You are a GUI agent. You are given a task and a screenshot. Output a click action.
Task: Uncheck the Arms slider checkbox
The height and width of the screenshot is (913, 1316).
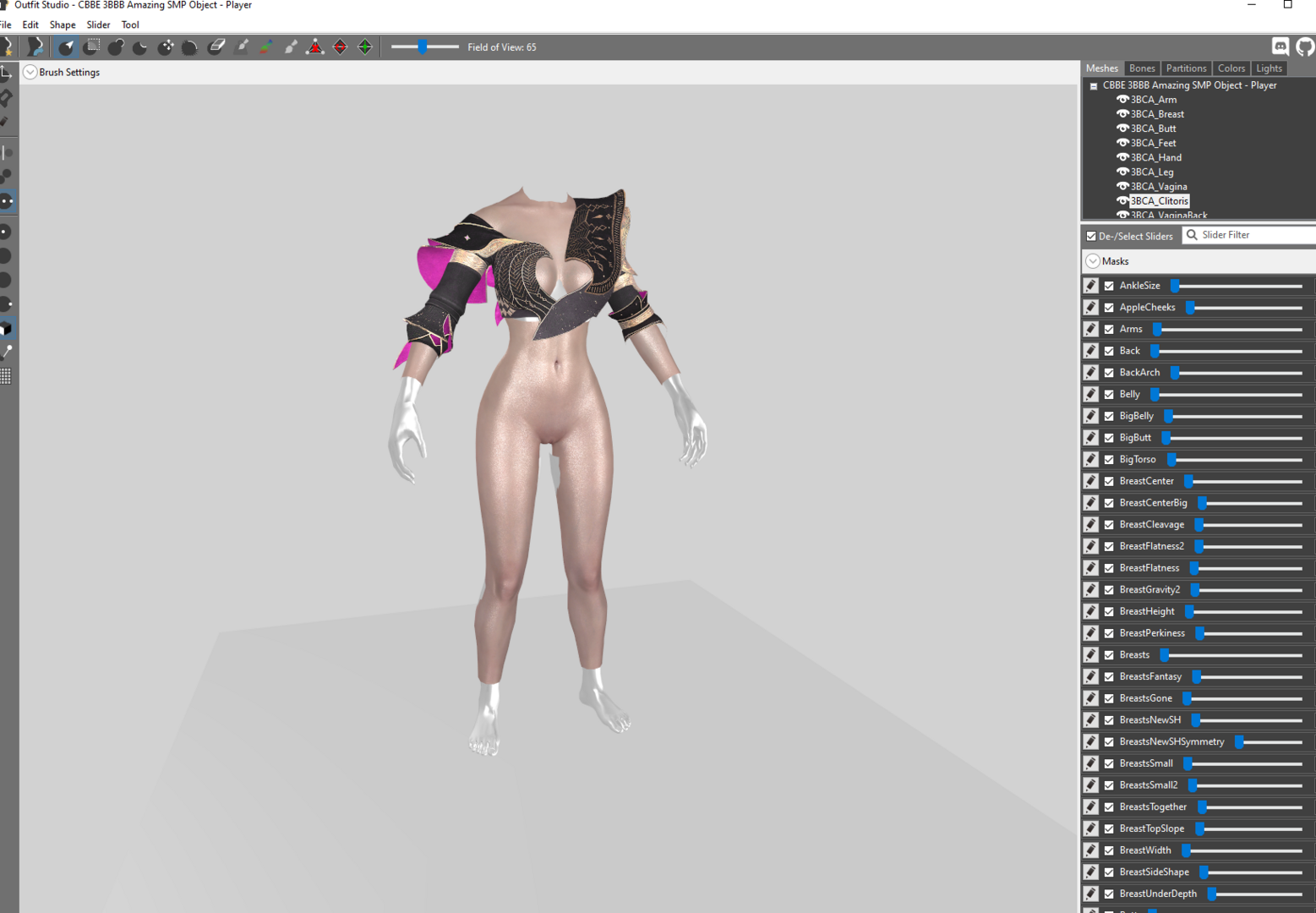1109,329
